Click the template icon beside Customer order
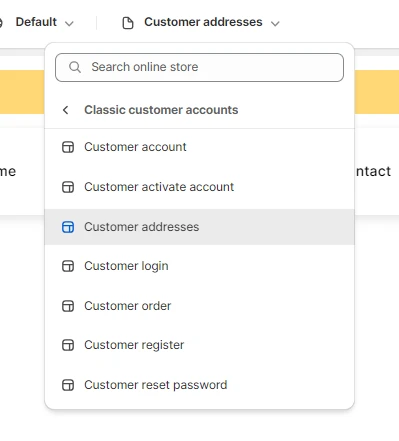This screenshot has height=441, width=399. click(x=68, y=306)
